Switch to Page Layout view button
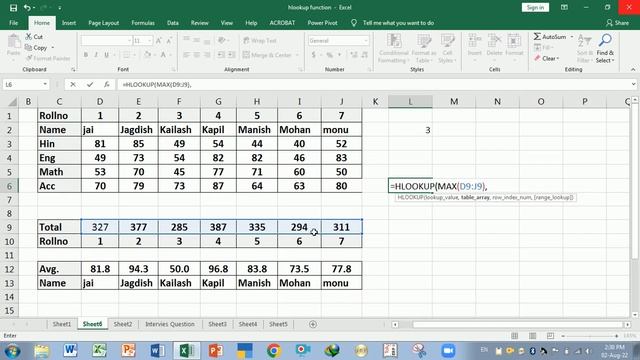The image size is (640, 360). coord(532,336)
